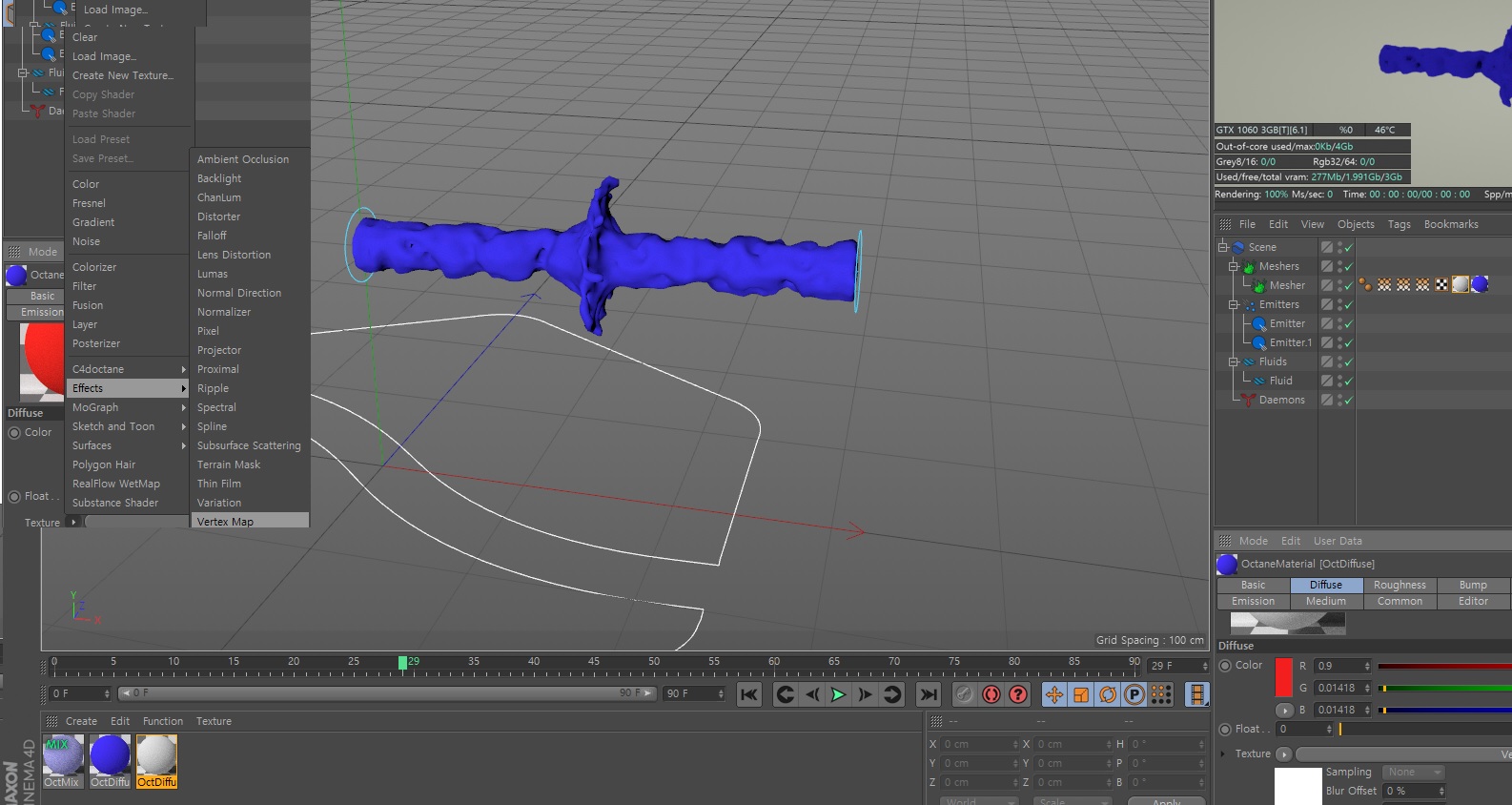
Task: Toggle the Meshers enabled checkmark
Action: (x=1349, y=267)
